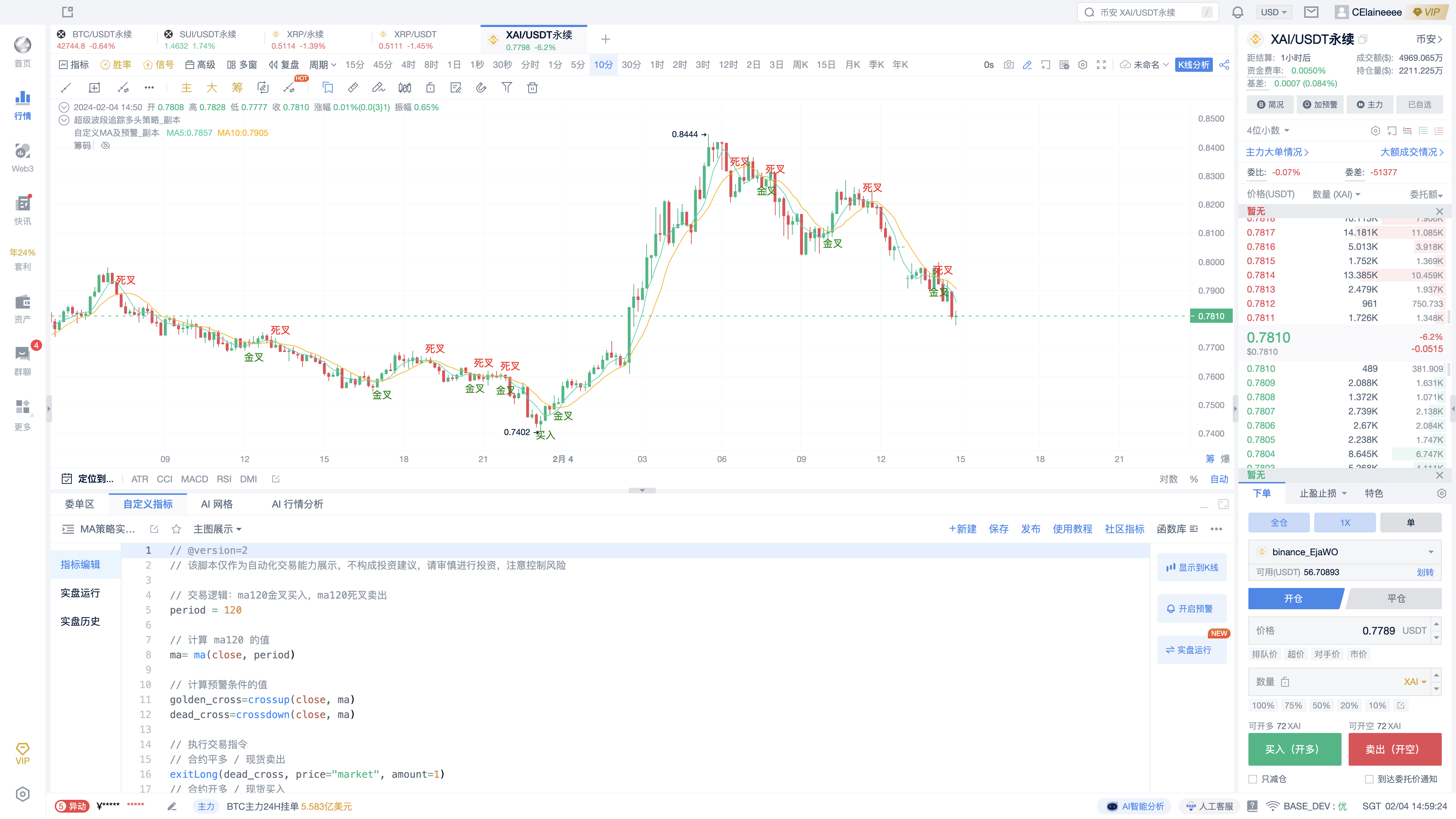Open the more options ellipsis in script toolbar
The height and width of the screenshot is (819, 1456).
(1216, 529)
